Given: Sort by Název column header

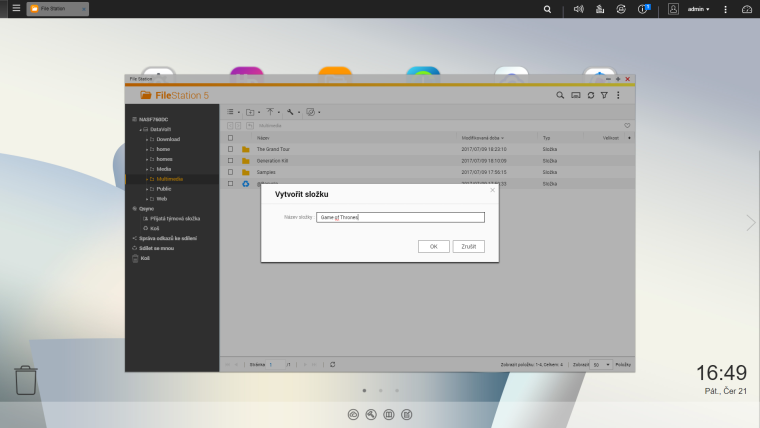Looking at the screenshot, I should click(x=263, y=138).
